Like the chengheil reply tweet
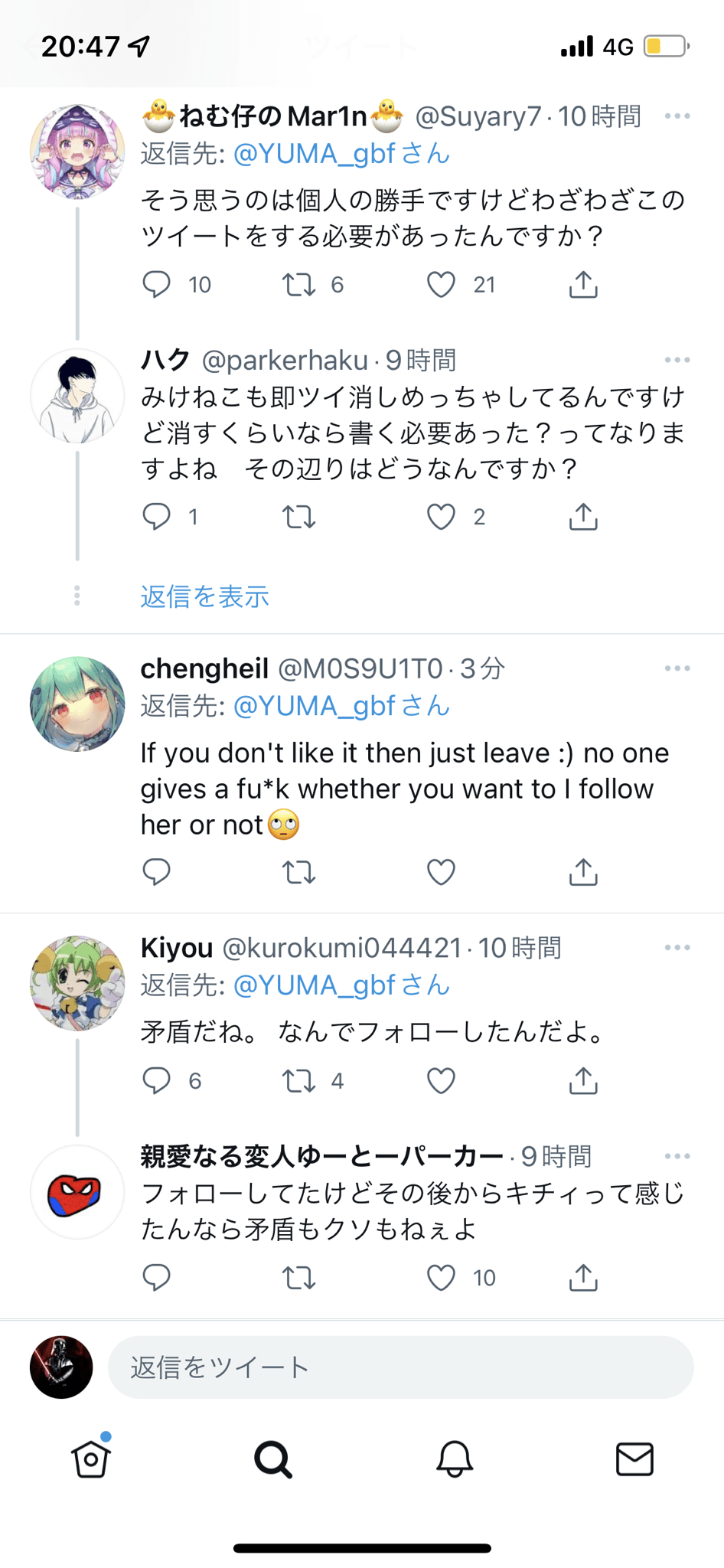724x1568 pixels. (441, 872)
